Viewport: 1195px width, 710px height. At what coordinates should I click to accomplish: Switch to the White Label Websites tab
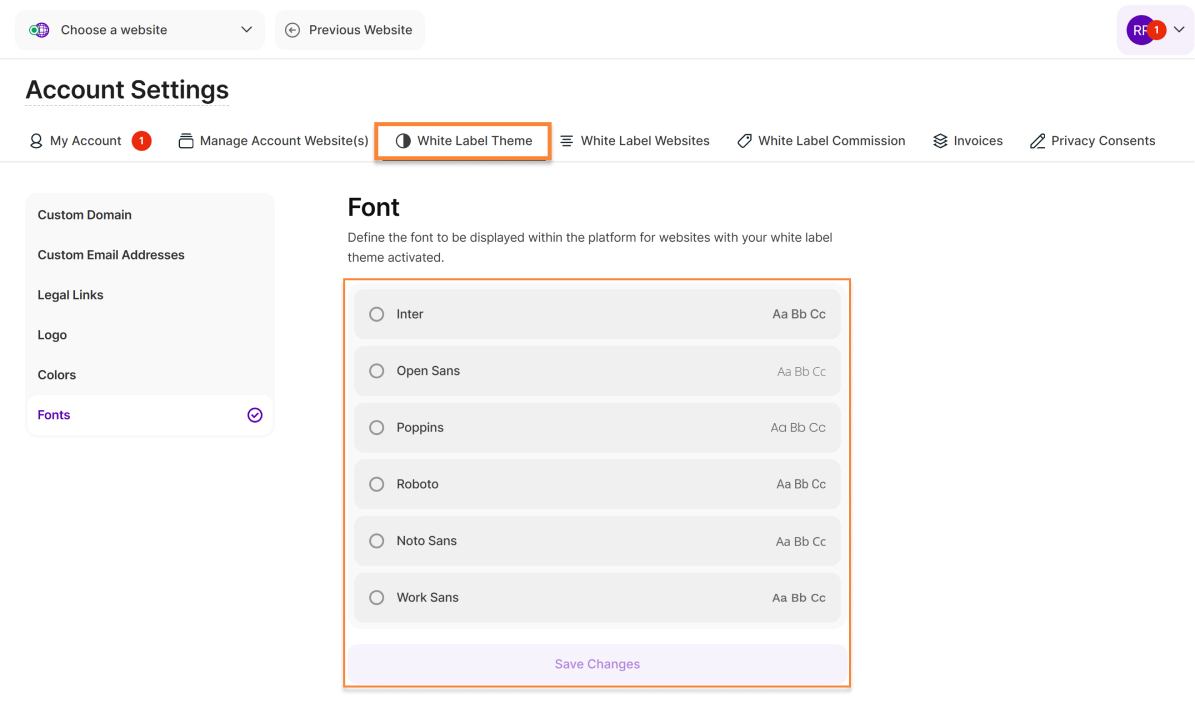pos(634,141)
